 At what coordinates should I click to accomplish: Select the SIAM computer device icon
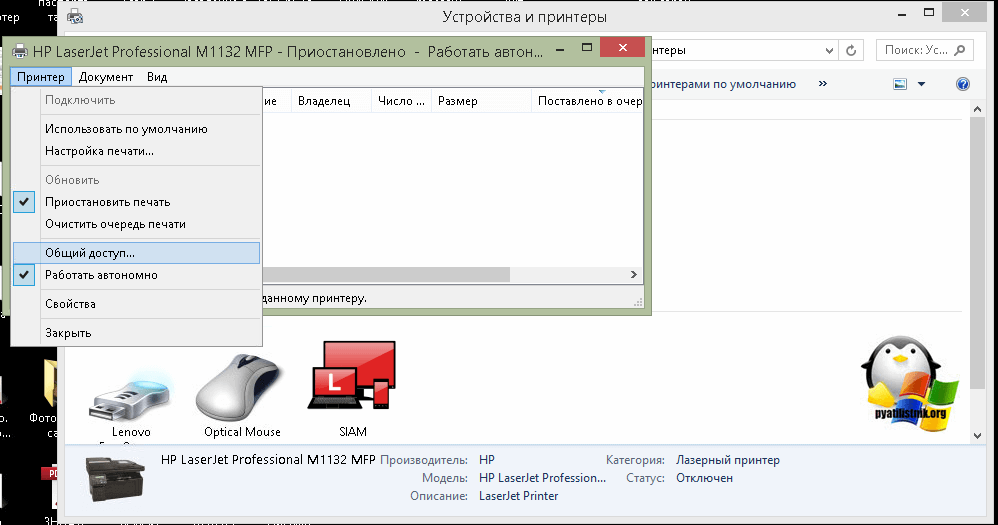[x=351, y=380]
